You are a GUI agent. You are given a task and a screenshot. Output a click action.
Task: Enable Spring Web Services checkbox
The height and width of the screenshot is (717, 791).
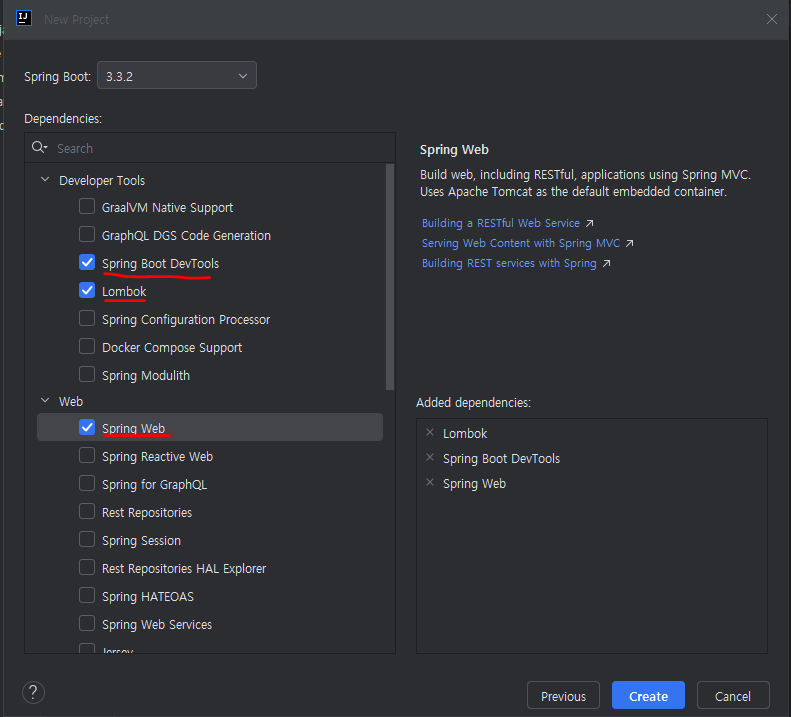87,624
